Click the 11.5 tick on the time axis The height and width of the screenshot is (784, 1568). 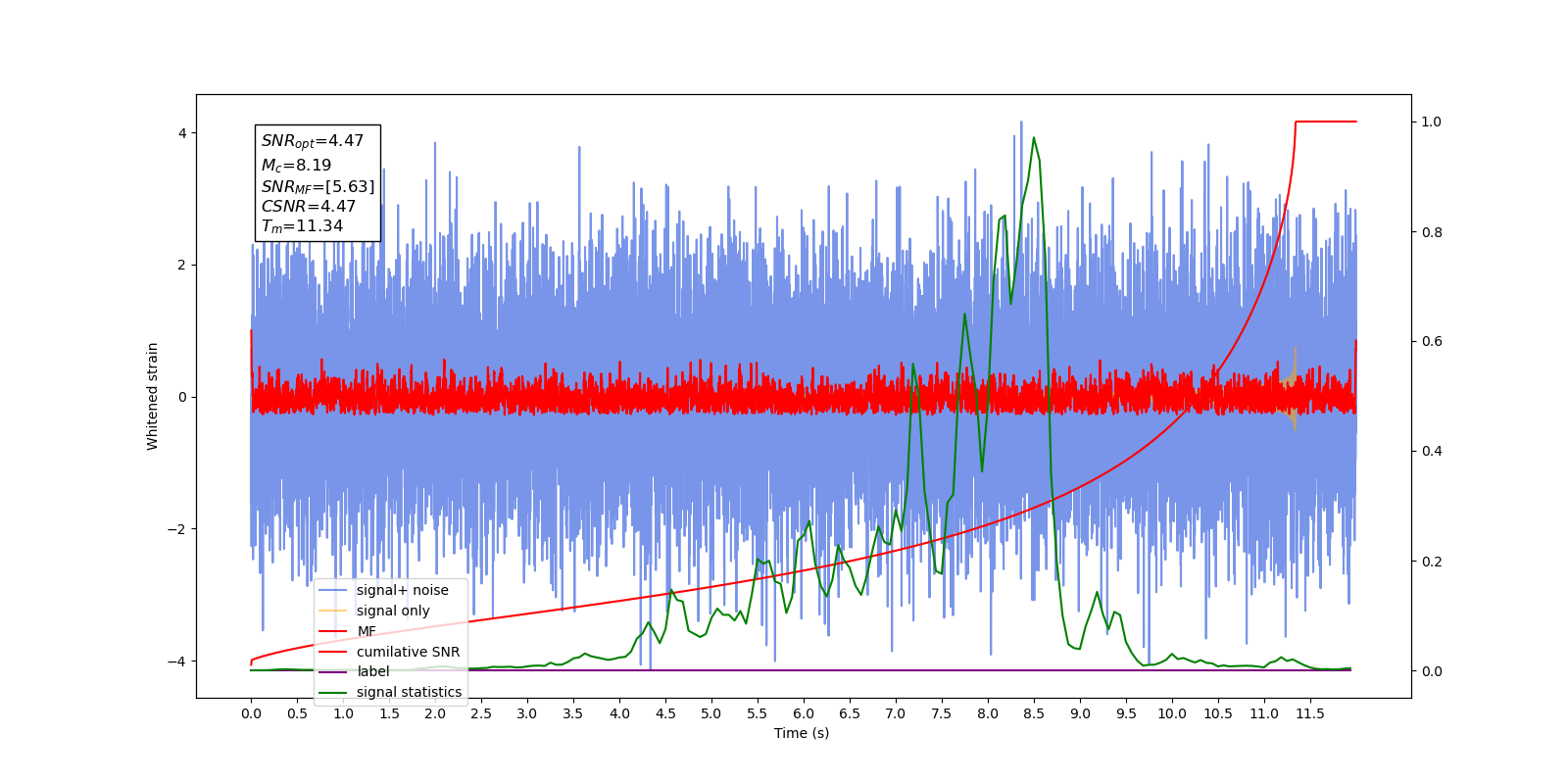pos(1310,713)
